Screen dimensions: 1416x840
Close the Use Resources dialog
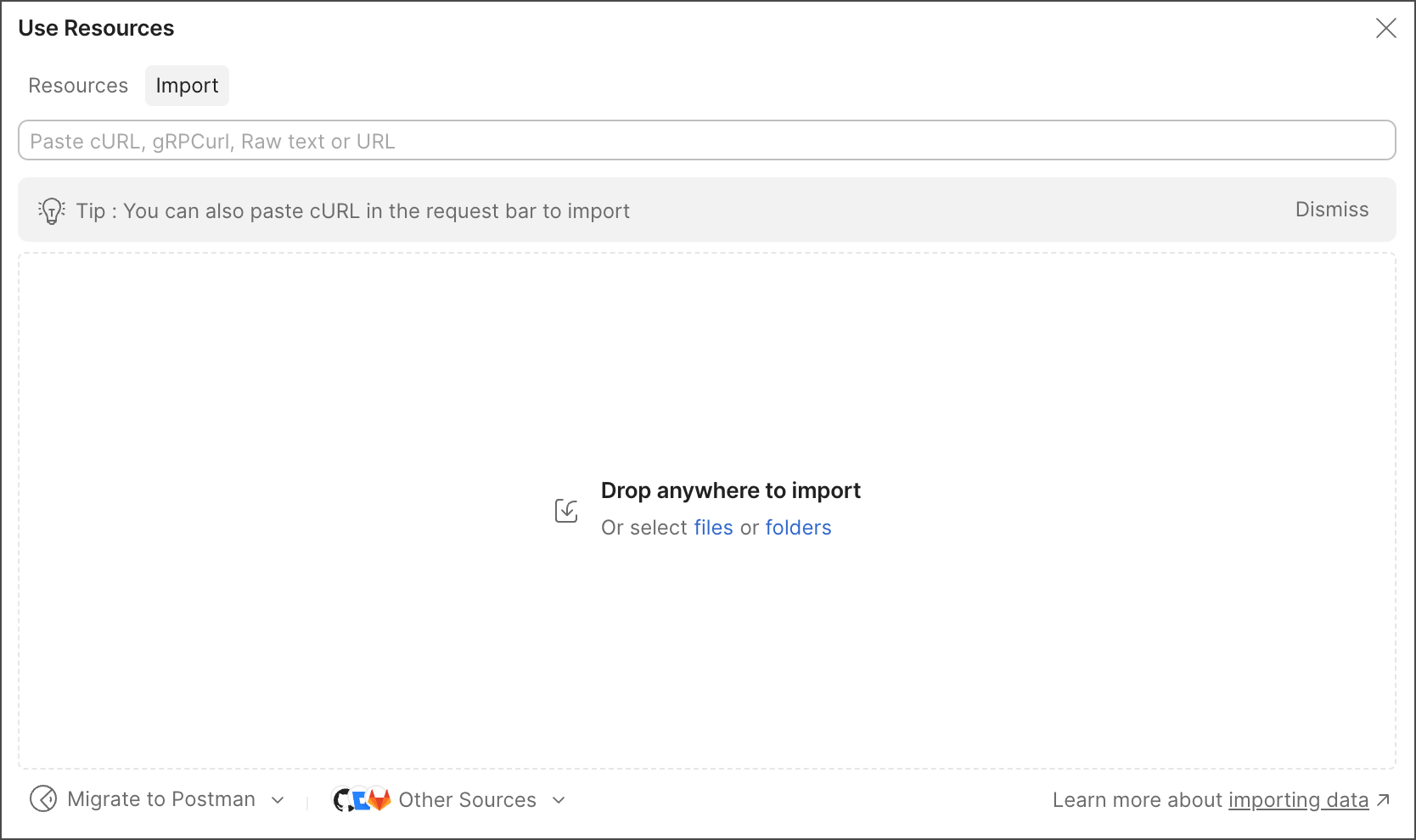[x=1385, y=28]
